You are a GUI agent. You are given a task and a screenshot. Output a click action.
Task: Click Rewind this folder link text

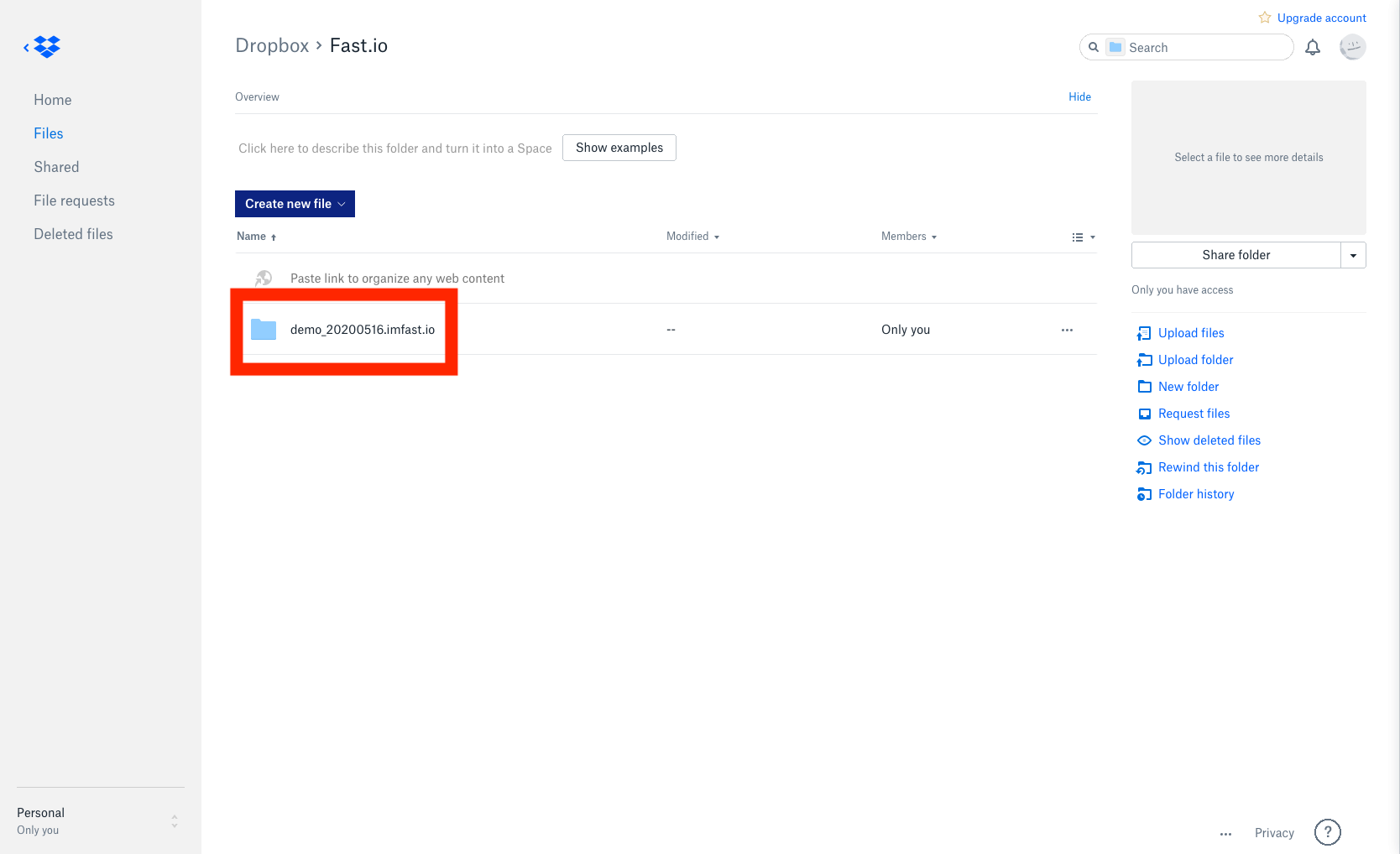point(1209,467)
